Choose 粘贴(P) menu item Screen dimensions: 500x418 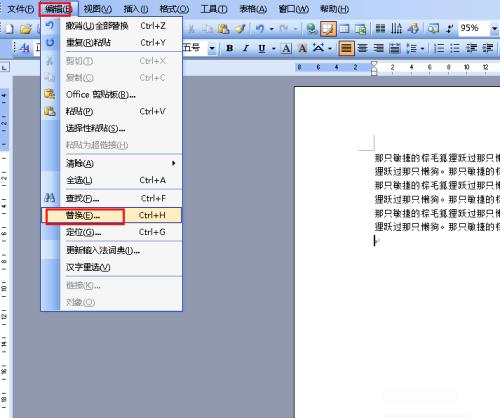[x=112, y=111]
